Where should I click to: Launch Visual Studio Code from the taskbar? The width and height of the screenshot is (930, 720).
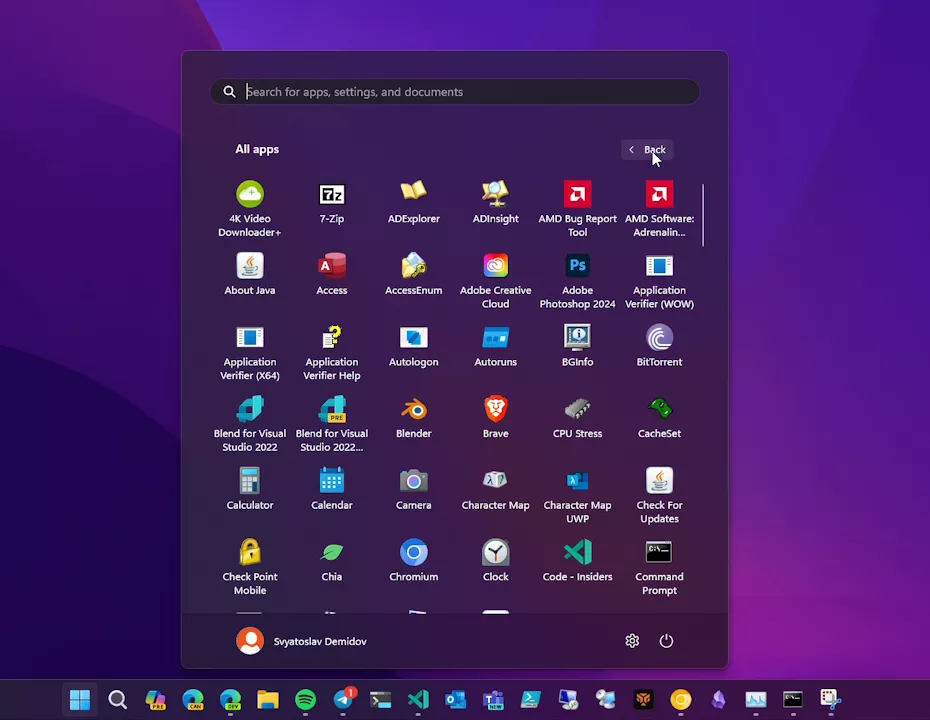tap(418, 700)
